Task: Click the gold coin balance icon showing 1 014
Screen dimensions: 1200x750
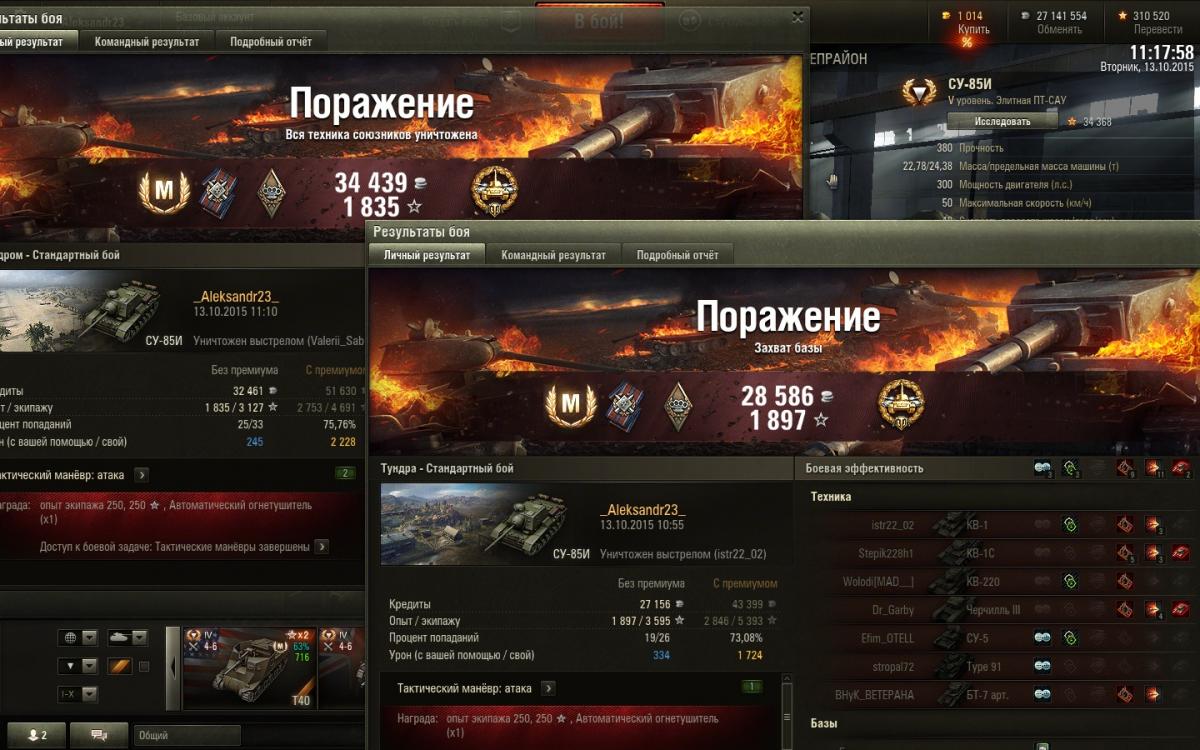Action: (x=946, y=16)
